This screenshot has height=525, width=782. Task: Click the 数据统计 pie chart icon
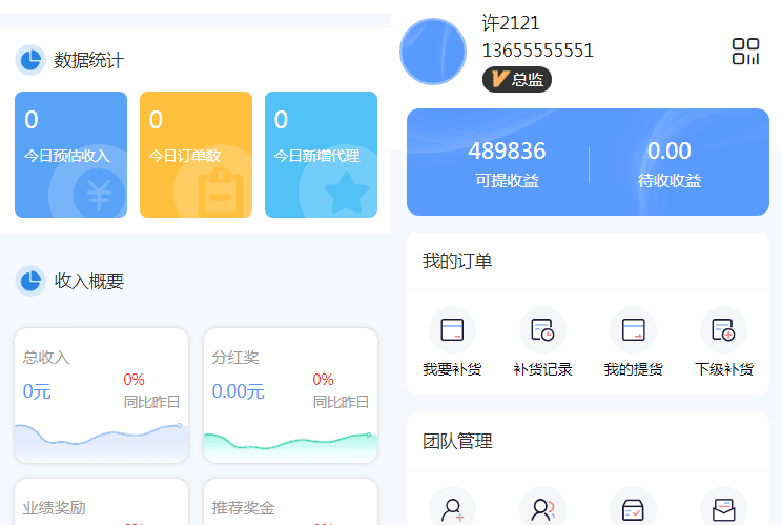[31, 60]
